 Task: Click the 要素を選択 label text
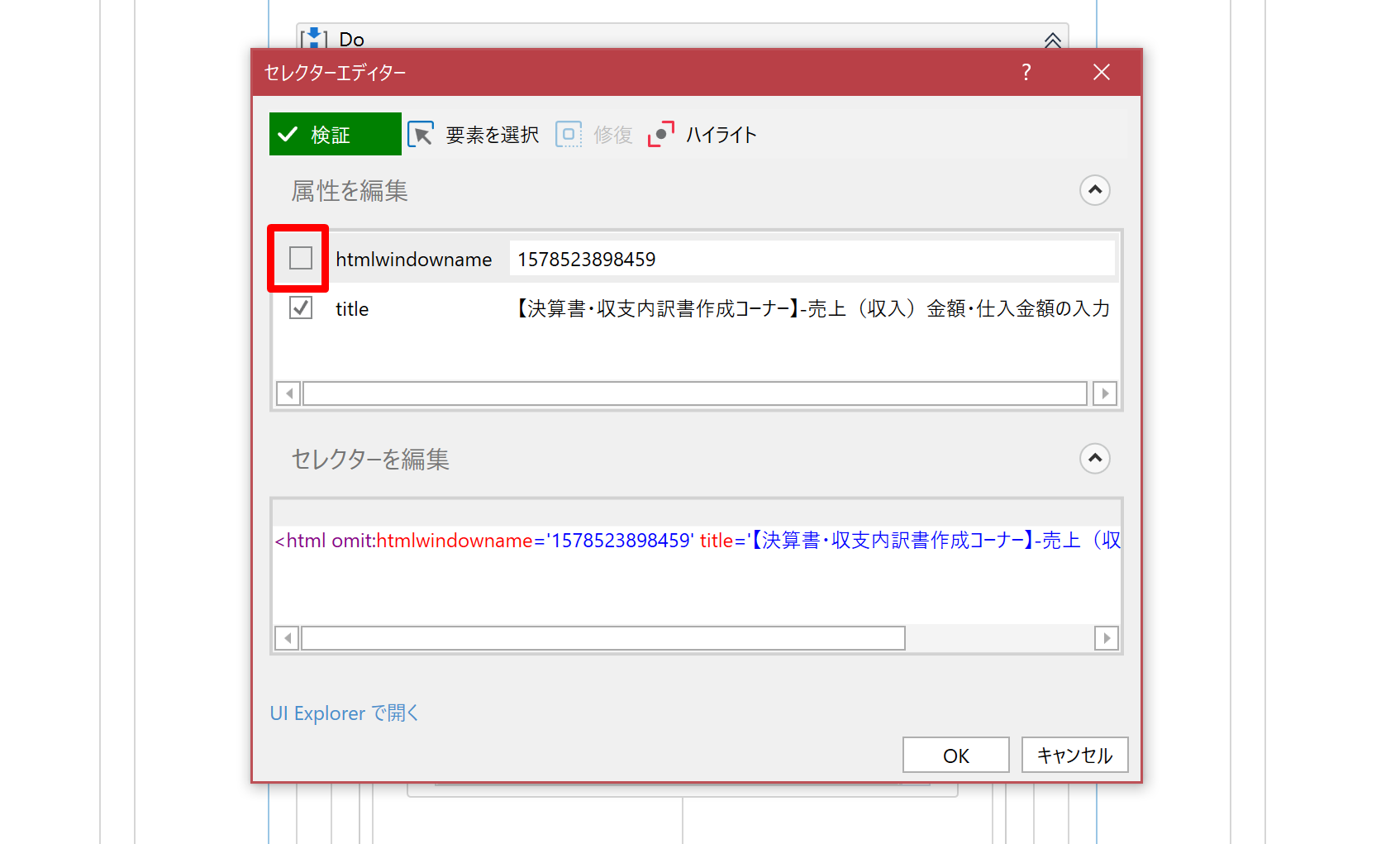pos(493,135)
